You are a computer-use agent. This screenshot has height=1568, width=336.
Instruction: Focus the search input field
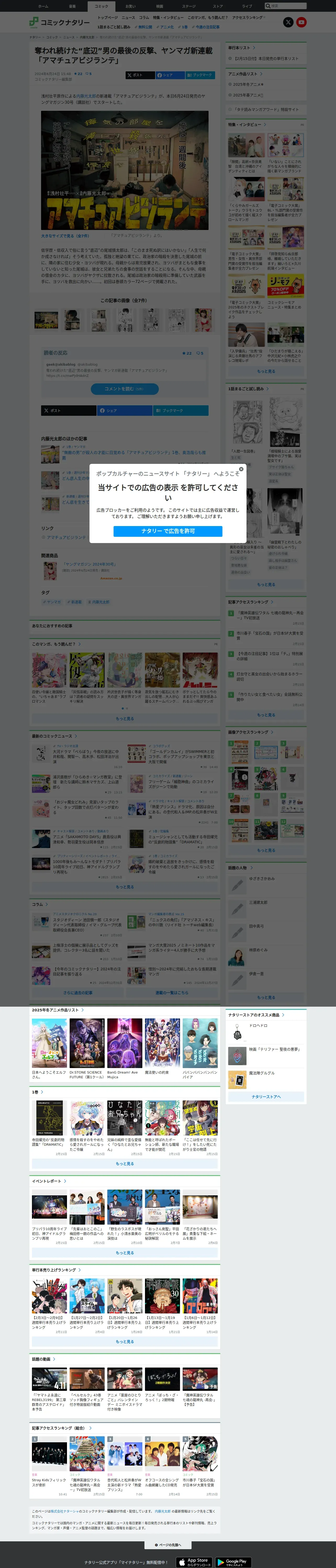288,6
